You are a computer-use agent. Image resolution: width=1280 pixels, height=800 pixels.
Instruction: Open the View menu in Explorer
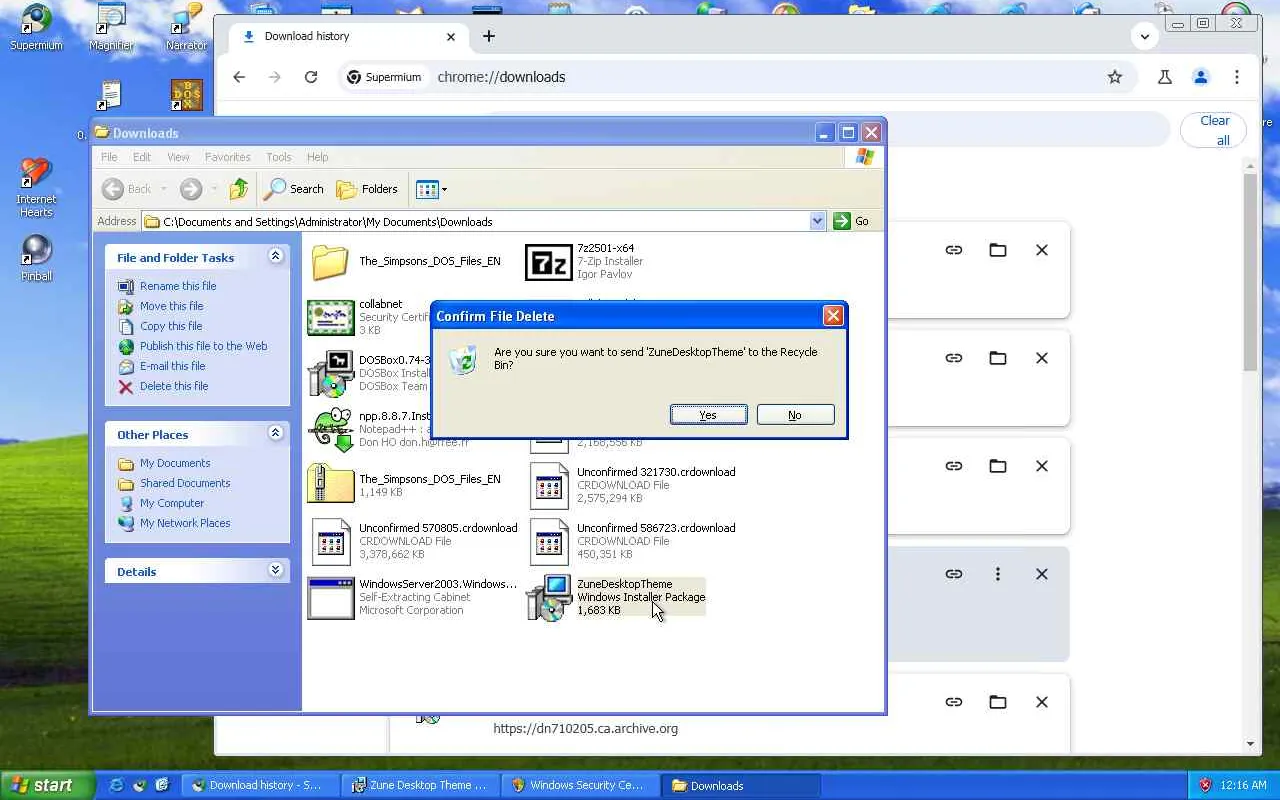click(x=178, y=157)
